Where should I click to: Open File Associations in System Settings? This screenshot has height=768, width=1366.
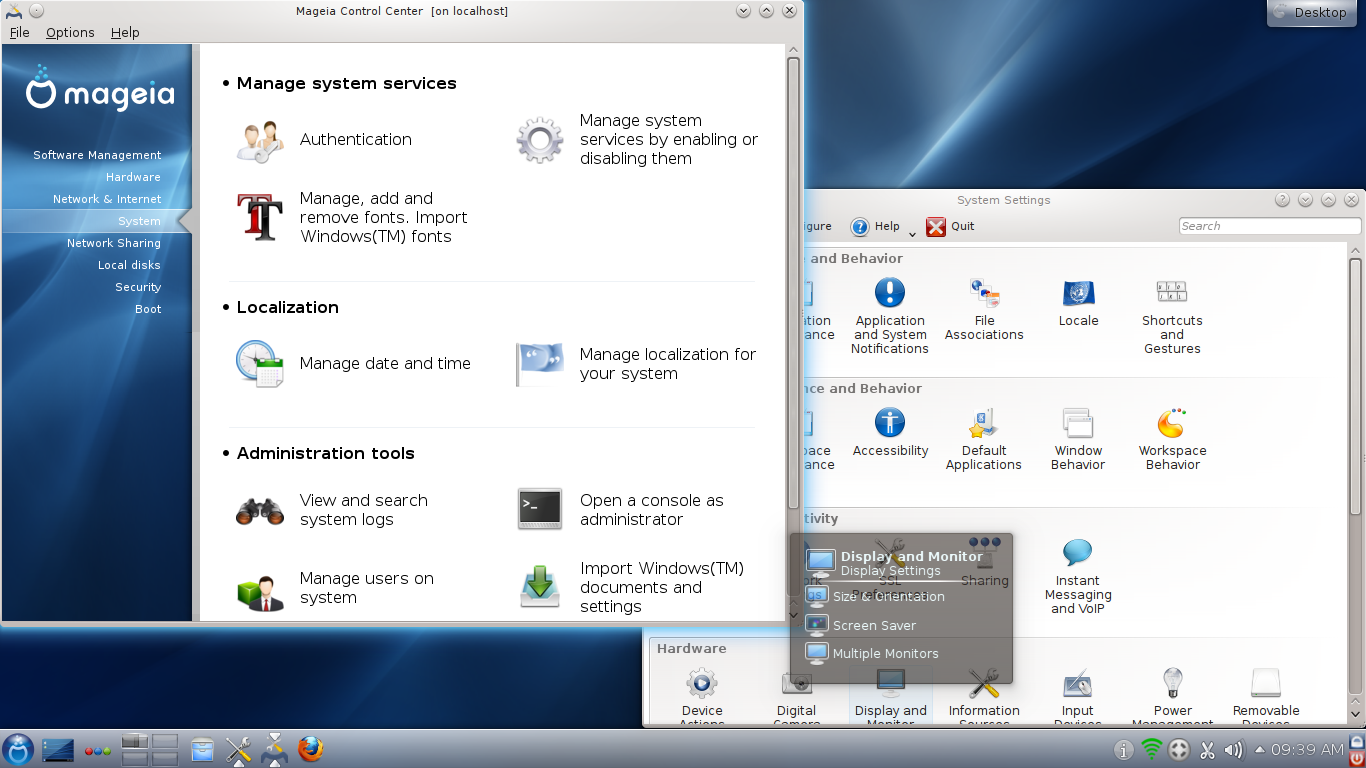pos(984,309)
